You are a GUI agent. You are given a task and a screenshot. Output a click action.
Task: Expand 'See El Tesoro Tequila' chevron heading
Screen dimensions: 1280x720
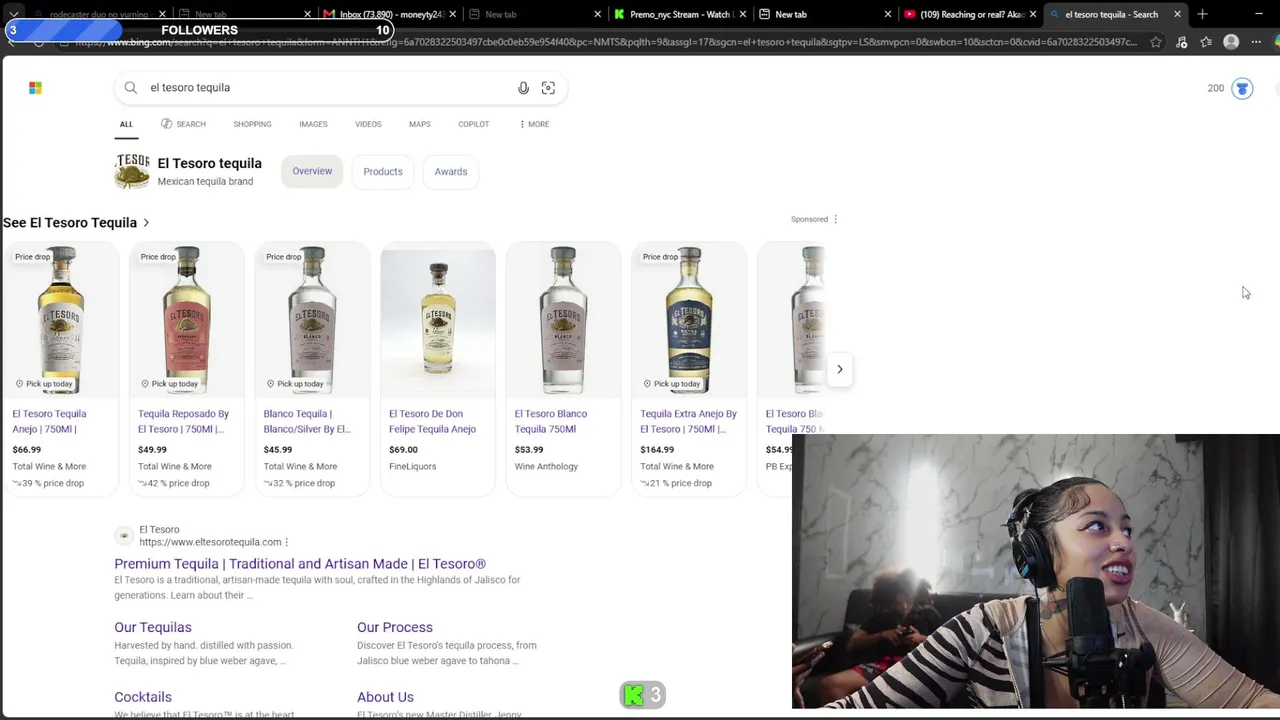point(146,223)
